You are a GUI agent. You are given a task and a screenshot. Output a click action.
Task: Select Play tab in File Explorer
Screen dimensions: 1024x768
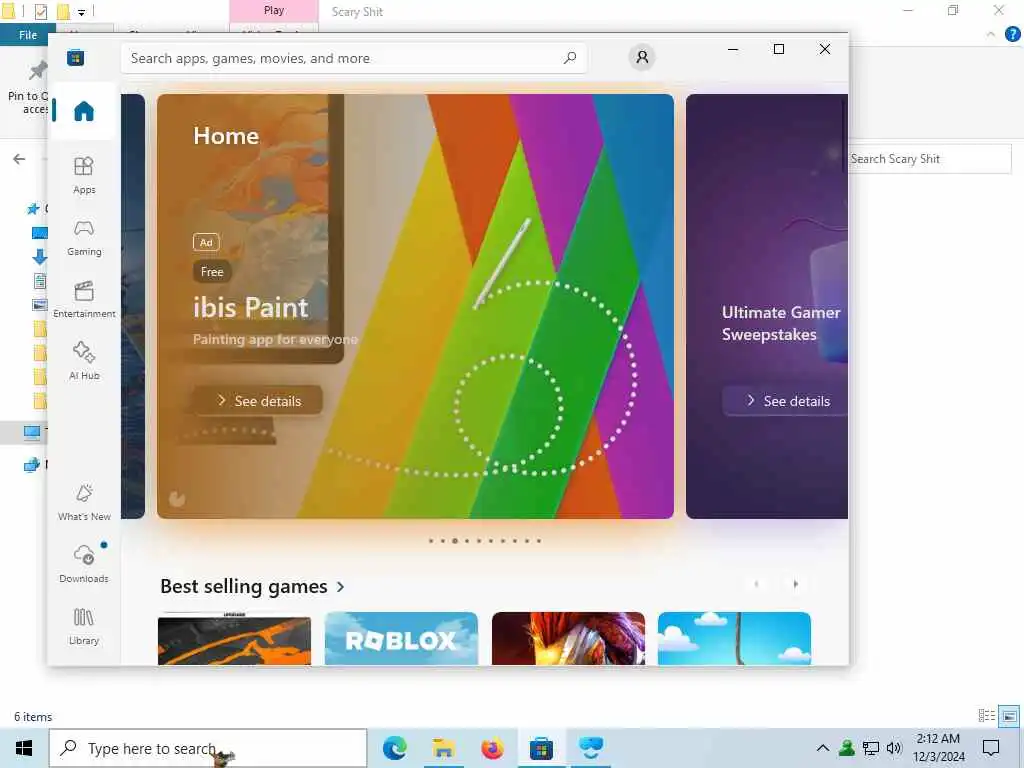(274, 10)
